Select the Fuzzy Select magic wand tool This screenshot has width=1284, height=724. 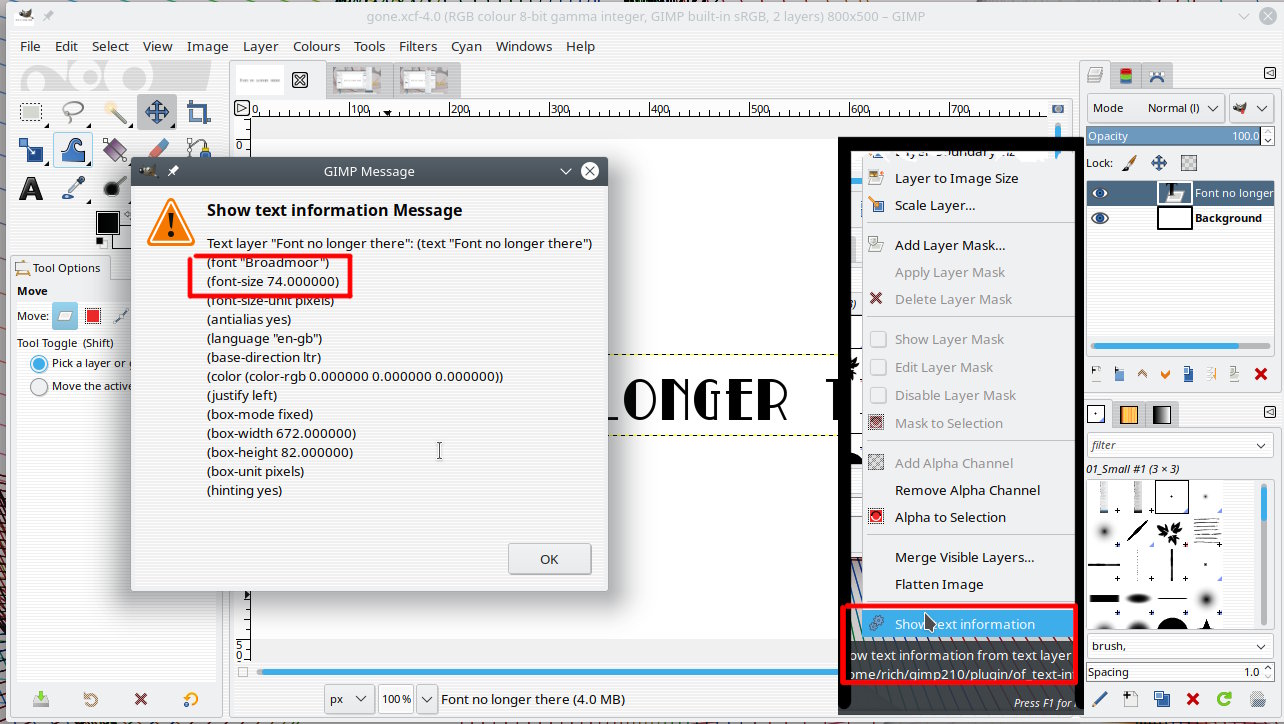(115, 111)
